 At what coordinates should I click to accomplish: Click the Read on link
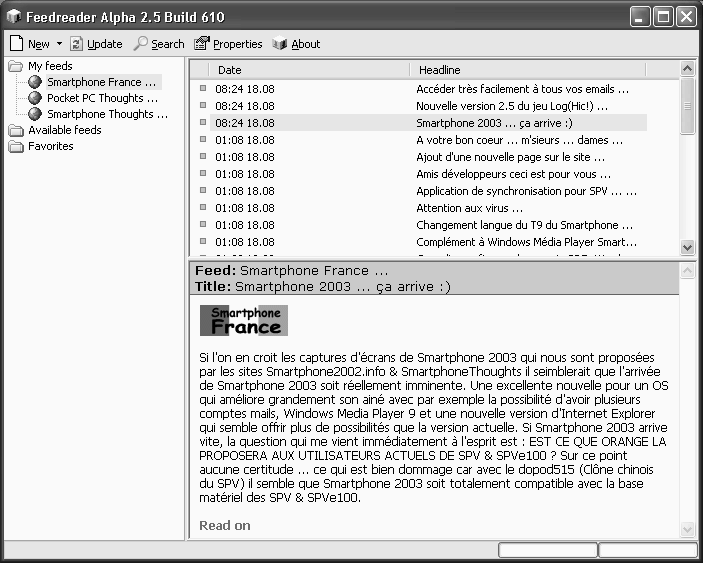[x=225, y=525]
